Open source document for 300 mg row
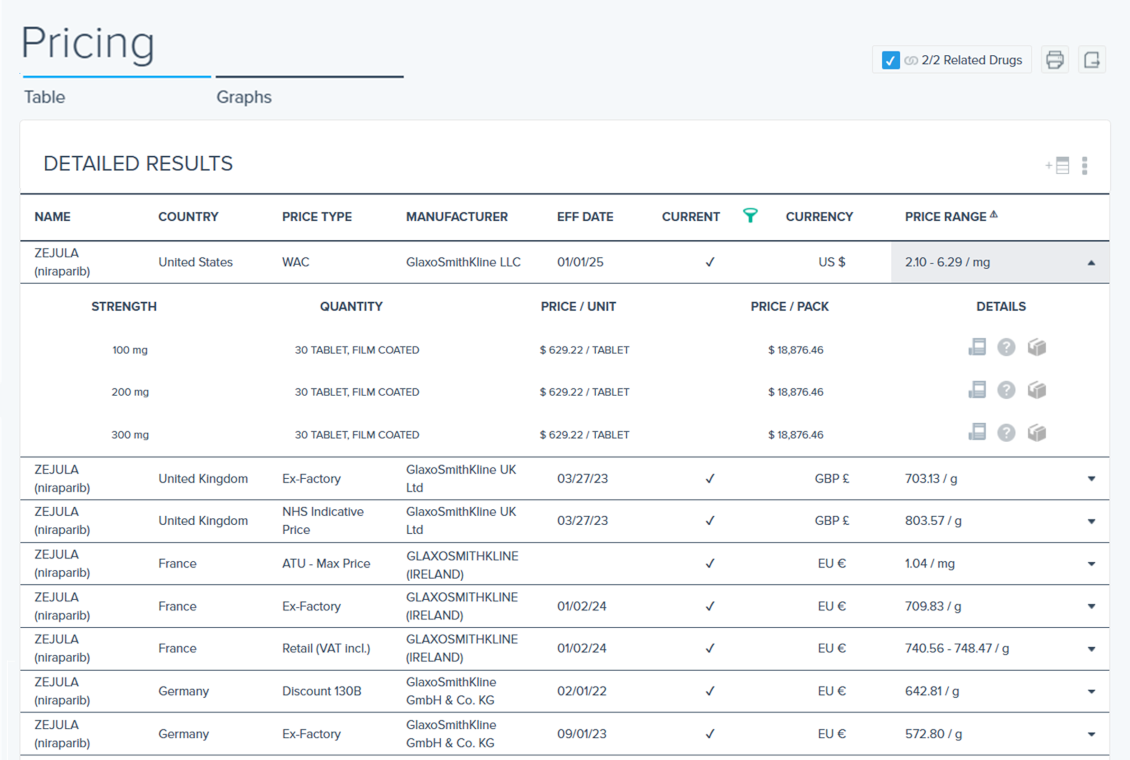 [x=976, y=432]
